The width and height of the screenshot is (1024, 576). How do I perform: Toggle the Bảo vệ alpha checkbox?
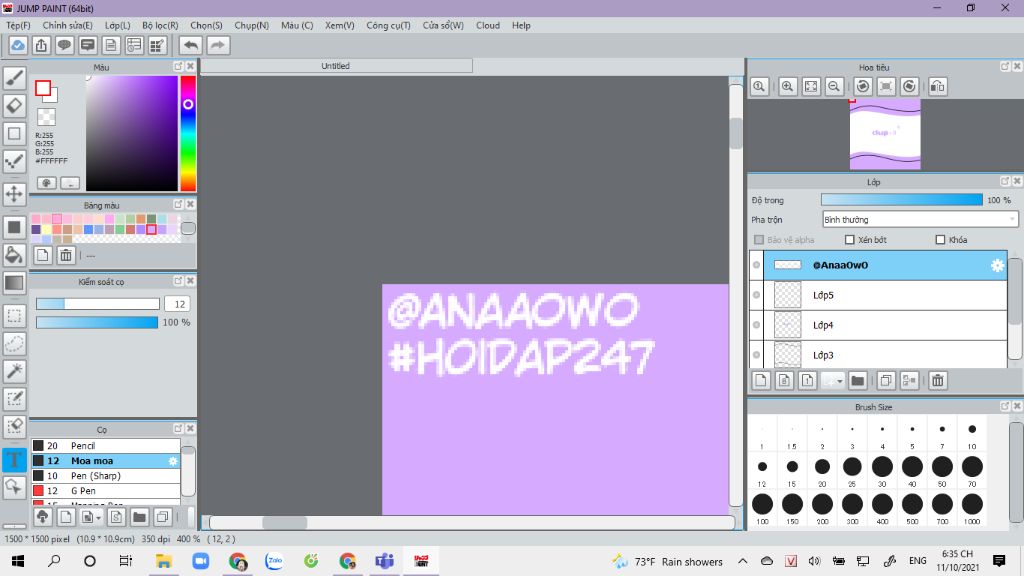click(x=759, y=240)
